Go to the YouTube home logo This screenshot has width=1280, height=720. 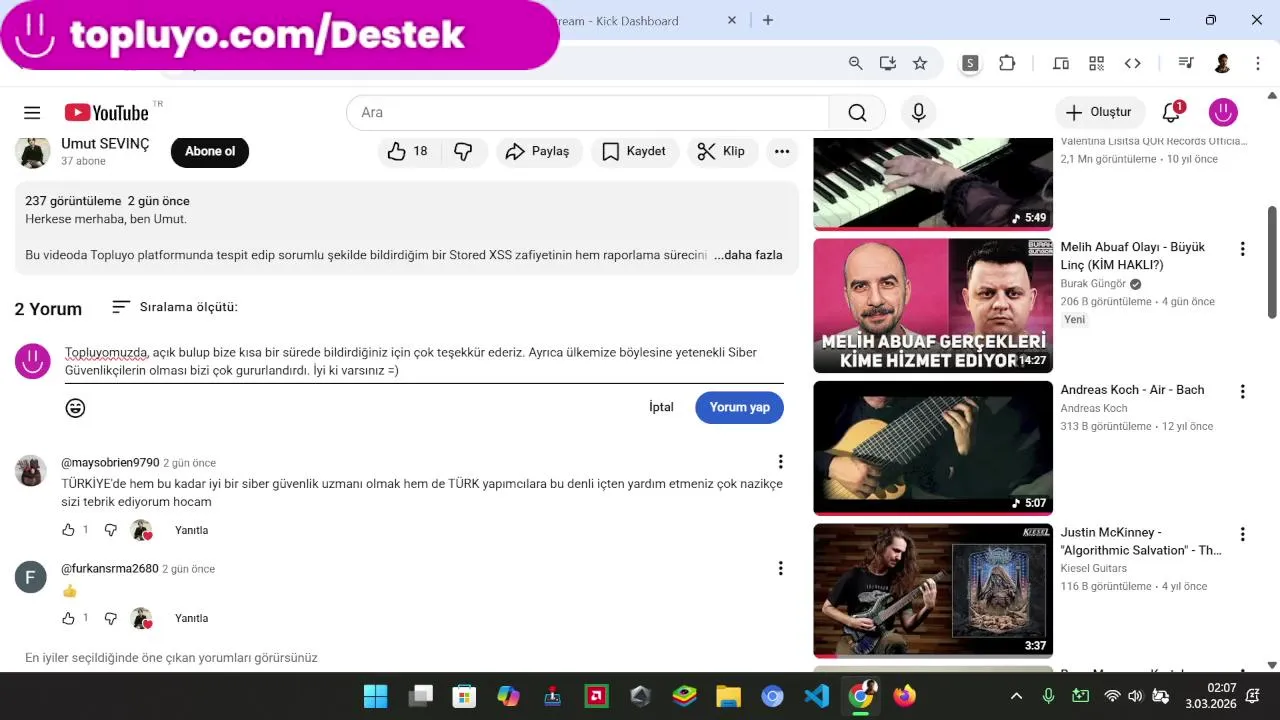[107, 113]
